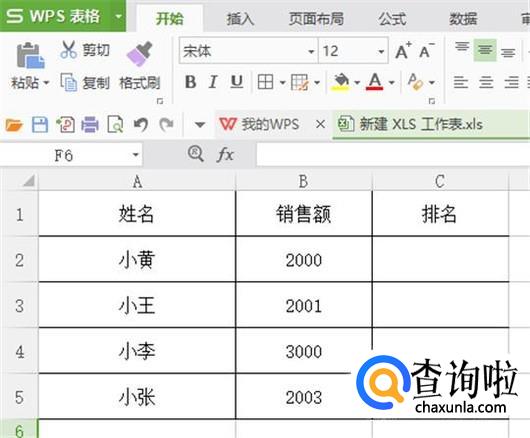This screenshot has width=530, height=438.
Task: Undo the last action
Action: tap(141, 125)
